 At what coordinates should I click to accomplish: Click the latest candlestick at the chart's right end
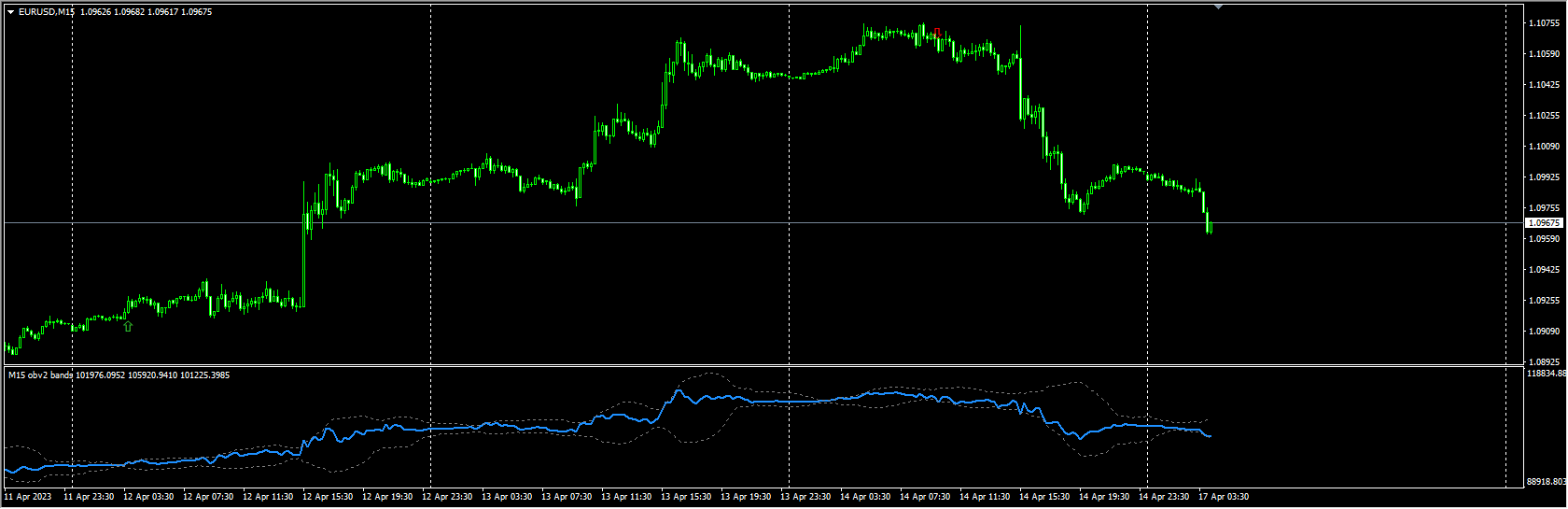click(1210, 224)
